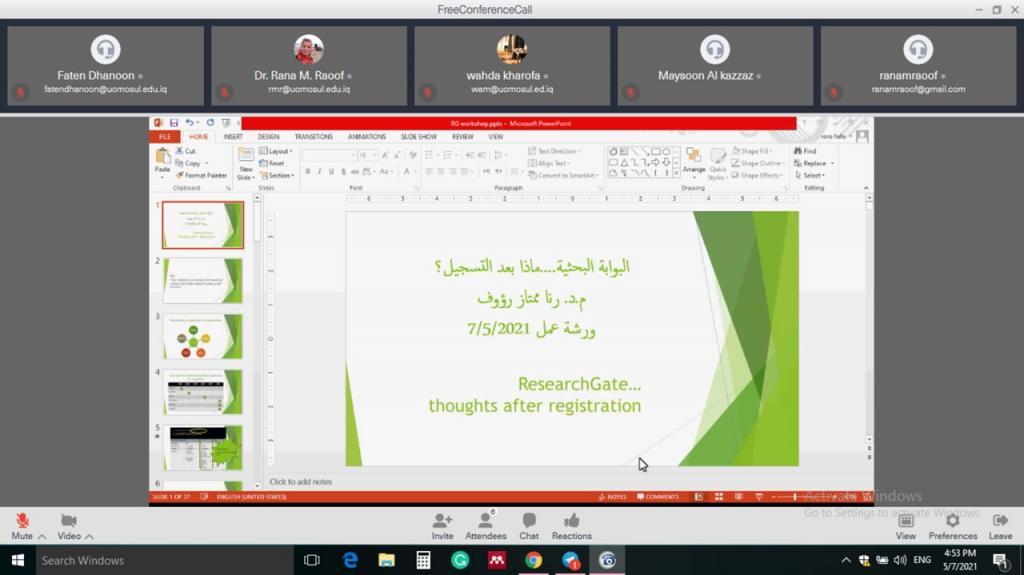
Task: Expand the video options arrow beside Video
Action: (90, 537)
